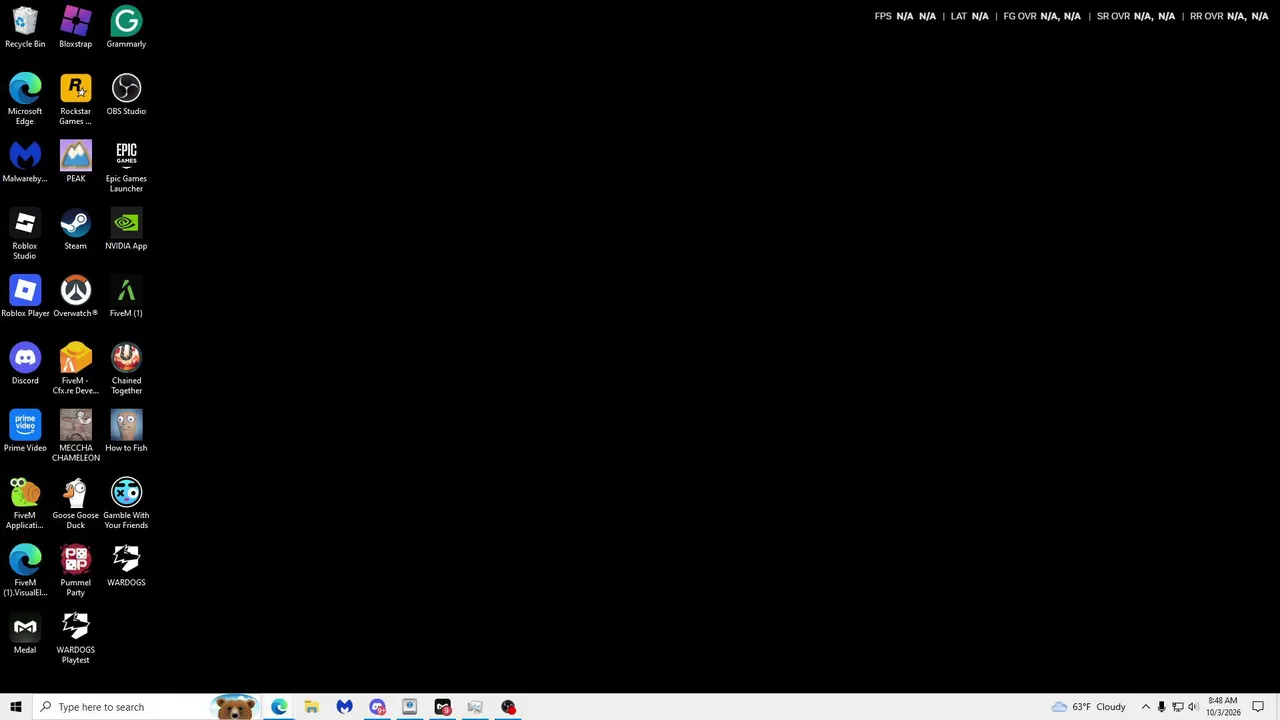Open the volume control in tray

[x=1193, y=707]
